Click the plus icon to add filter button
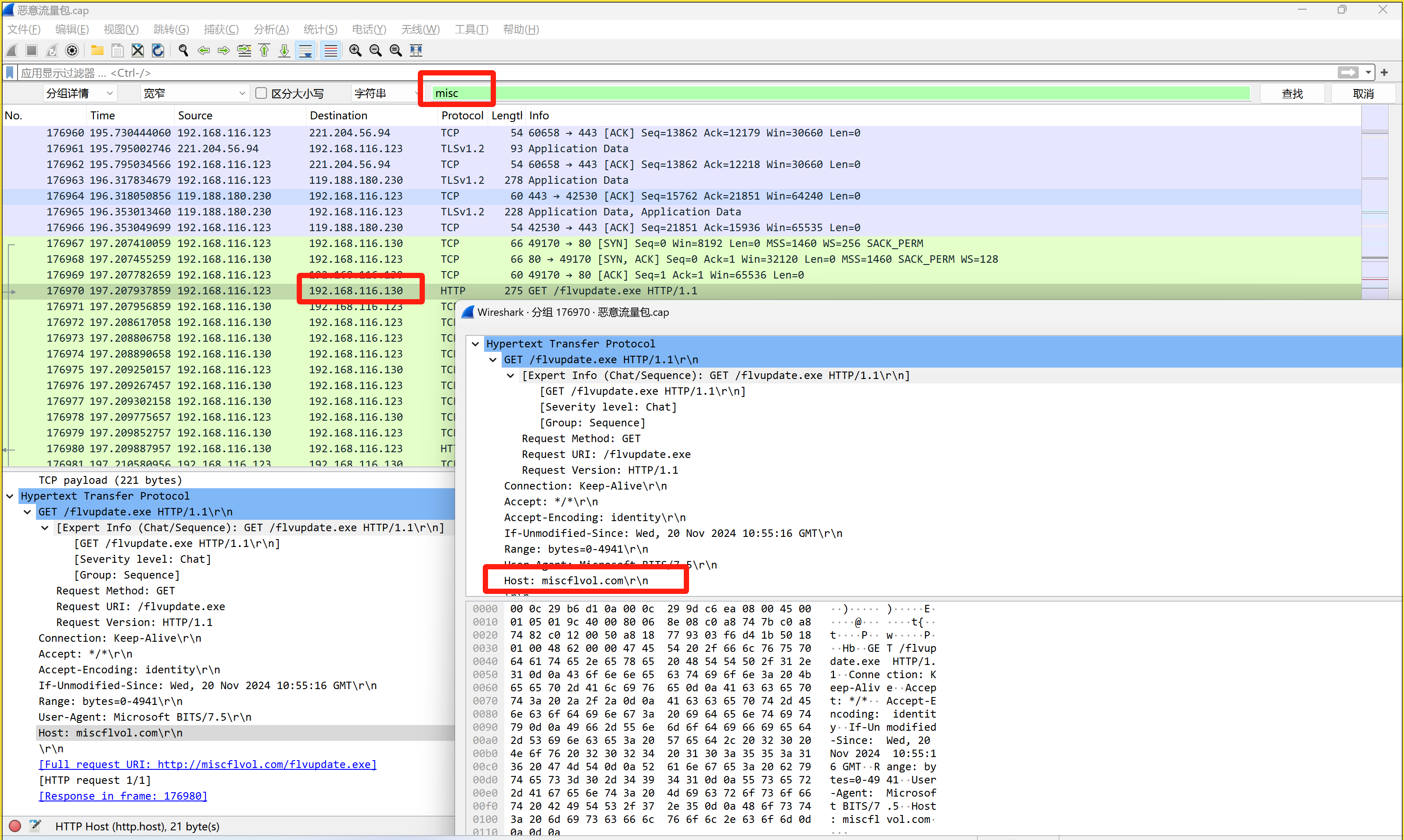 (1384, 72)
